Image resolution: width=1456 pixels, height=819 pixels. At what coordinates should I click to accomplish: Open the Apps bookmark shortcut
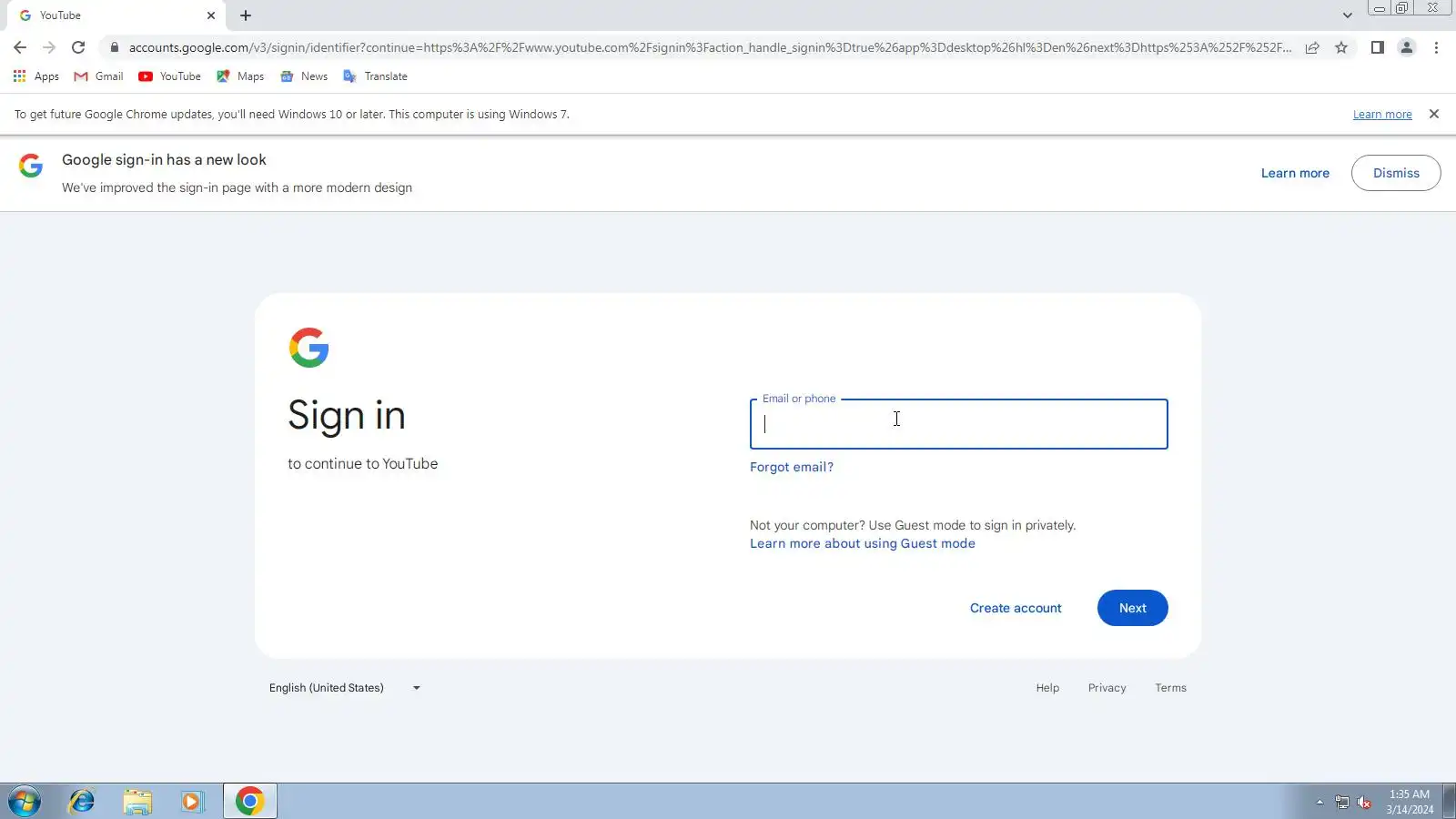(x=36, y=76)
